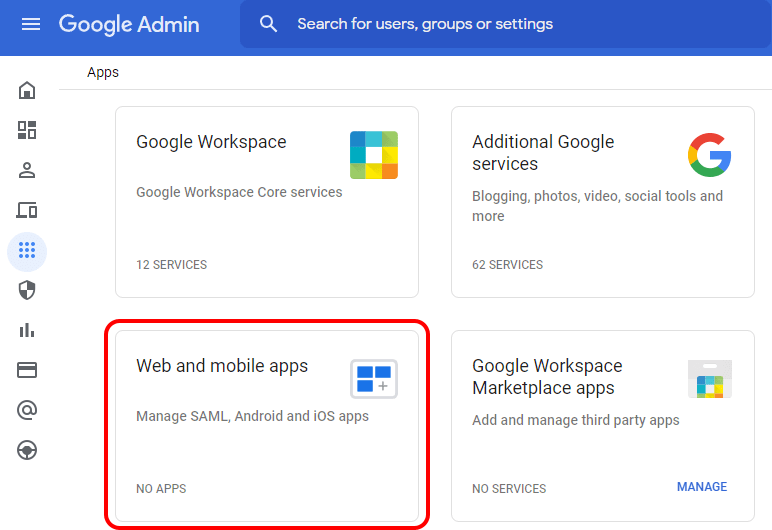Open Account @ icon in sidebar

pyautogui.click(x=27, y=410)
